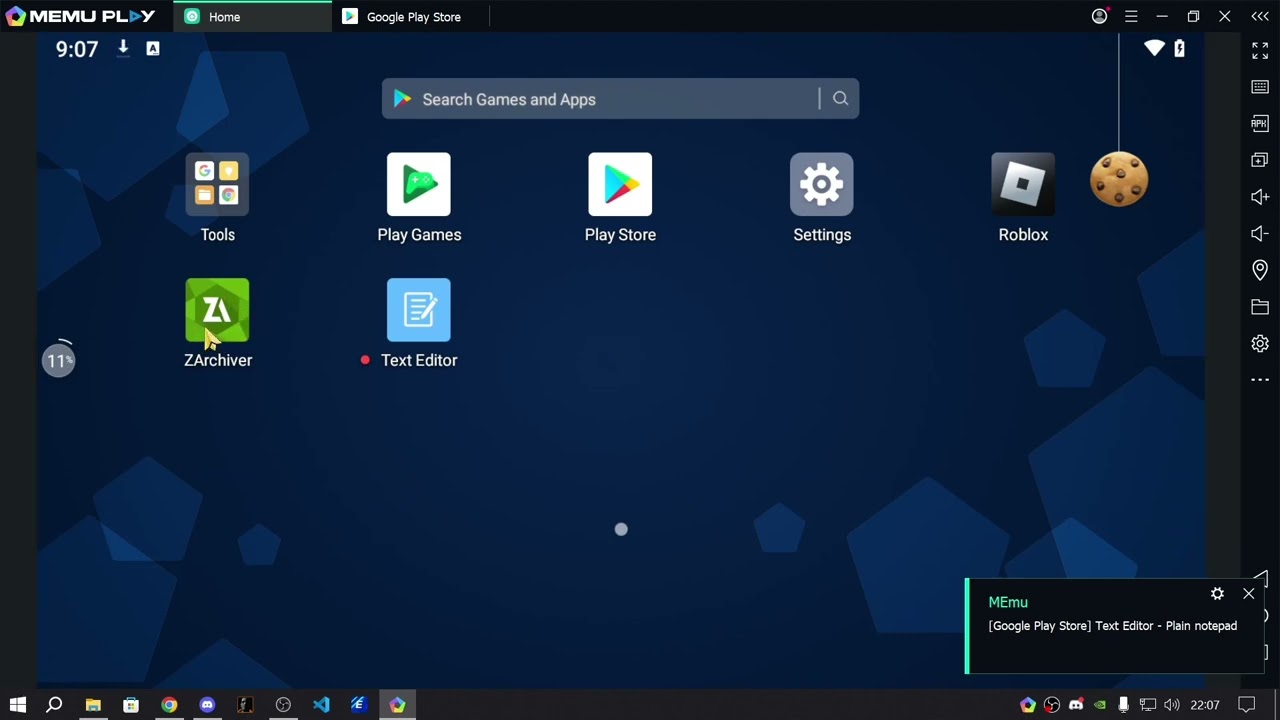Viewport: 1280px width, 720px height.
Task: Open volume control in system tray
Action: click(x=1172, y=705)
